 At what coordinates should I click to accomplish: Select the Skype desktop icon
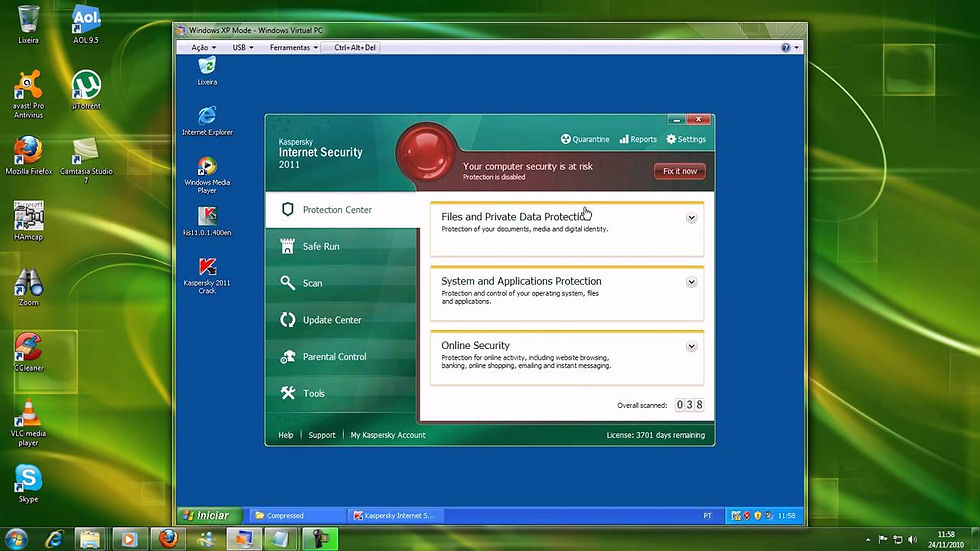coord(28,483)
